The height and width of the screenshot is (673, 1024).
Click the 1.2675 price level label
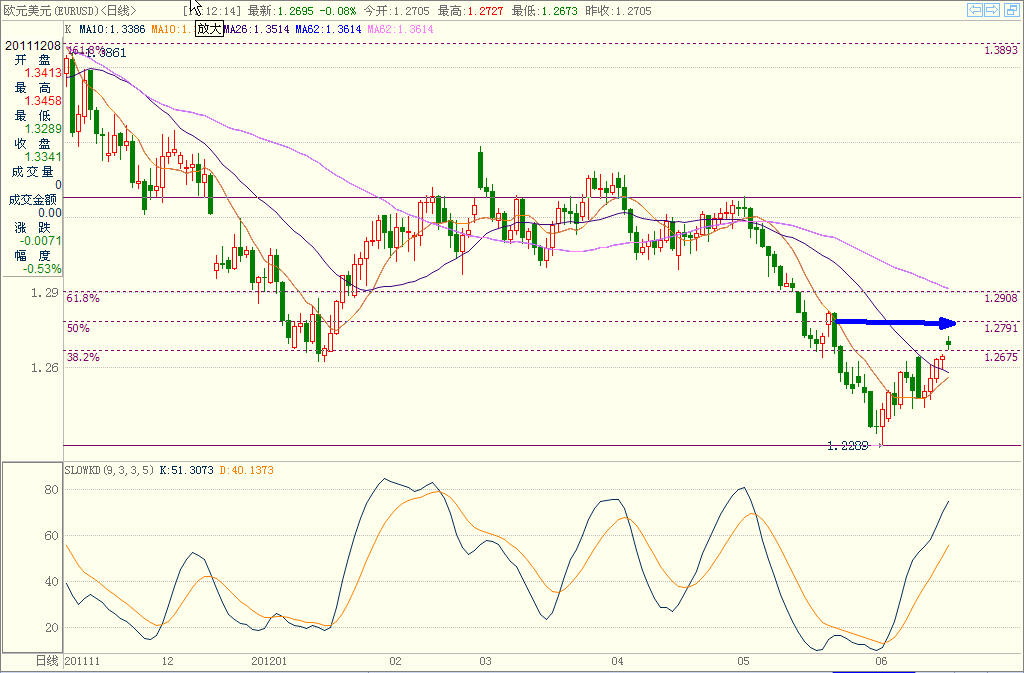pyautogui.click(x=1001, y=357)
